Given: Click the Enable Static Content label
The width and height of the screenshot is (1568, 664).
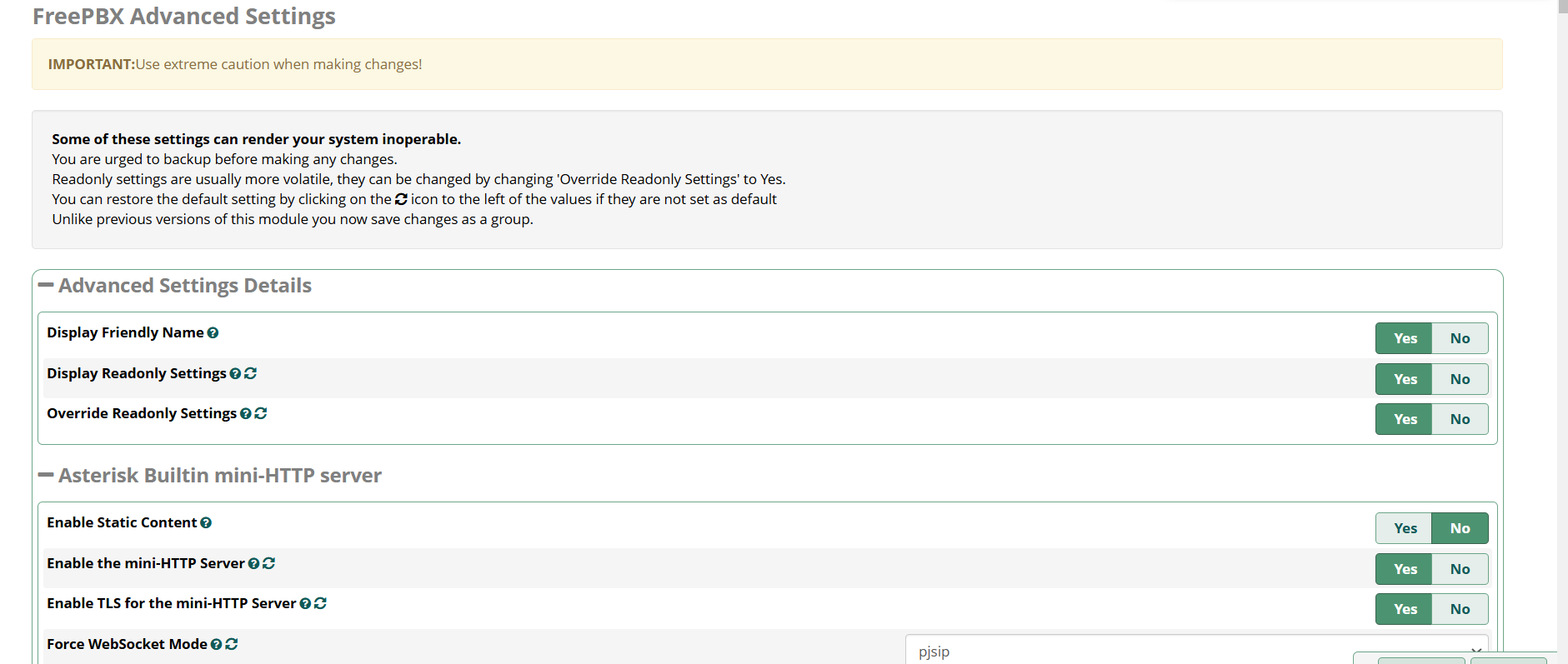Looking at the screenshot, I should pyautogui.click(x=122, y=522).
